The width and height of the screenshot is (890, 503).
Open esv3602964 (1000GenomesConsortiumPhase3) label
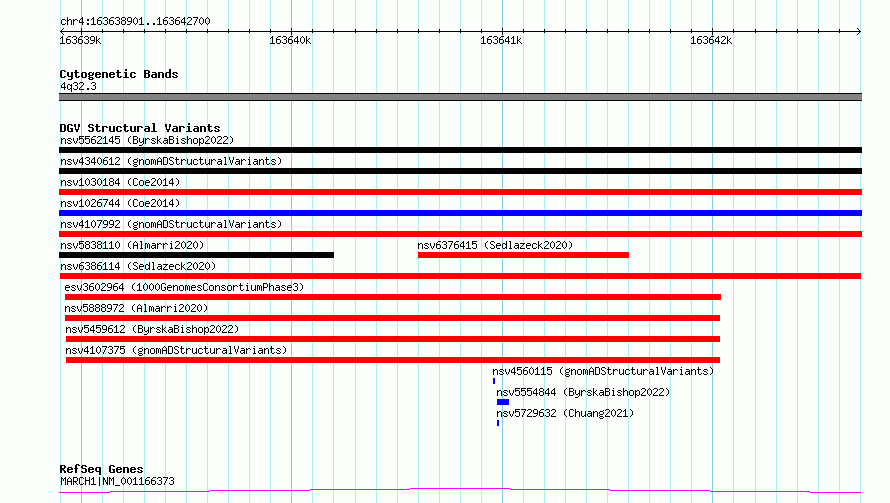(x=184, y=287)
